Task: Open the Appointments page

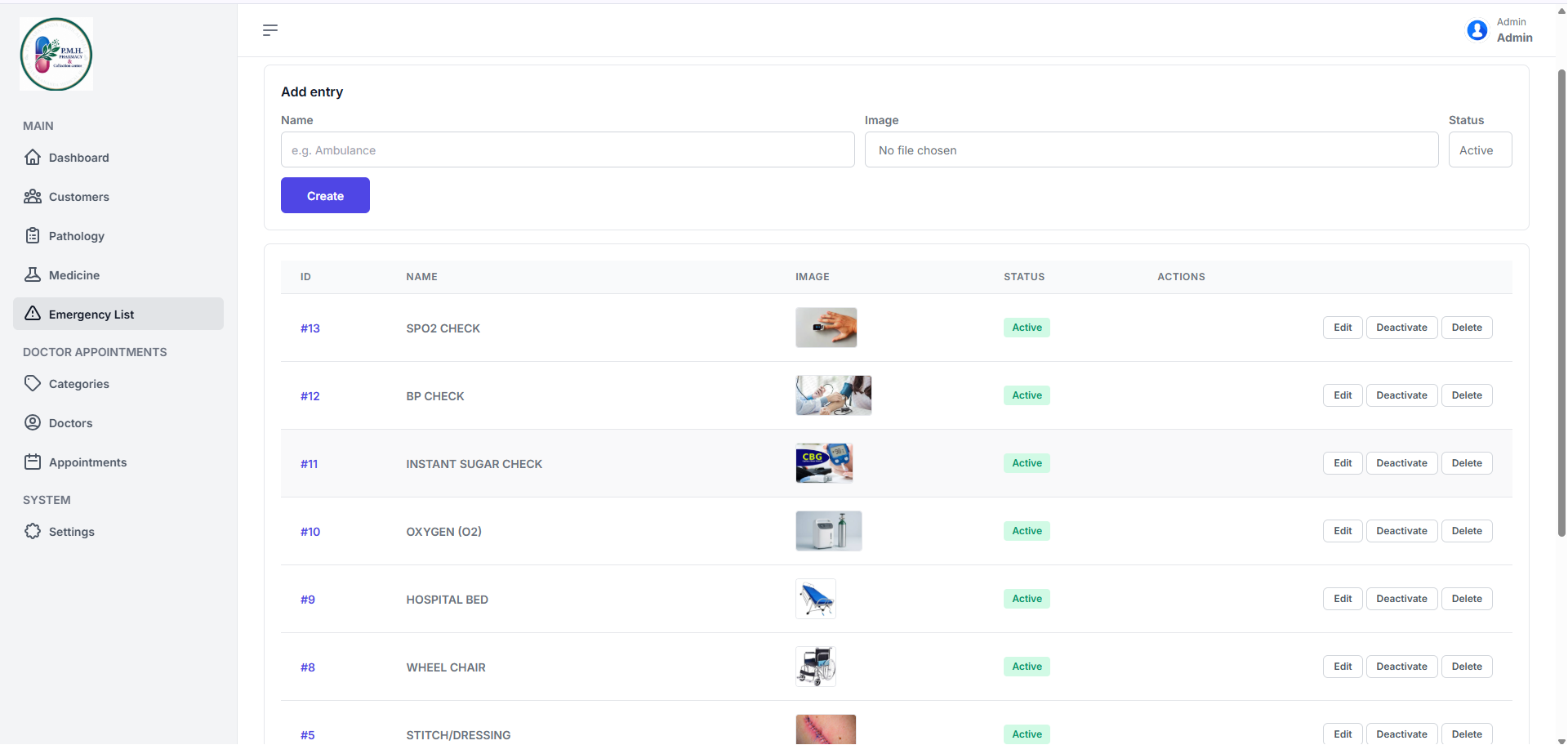Action: [118, 462]
